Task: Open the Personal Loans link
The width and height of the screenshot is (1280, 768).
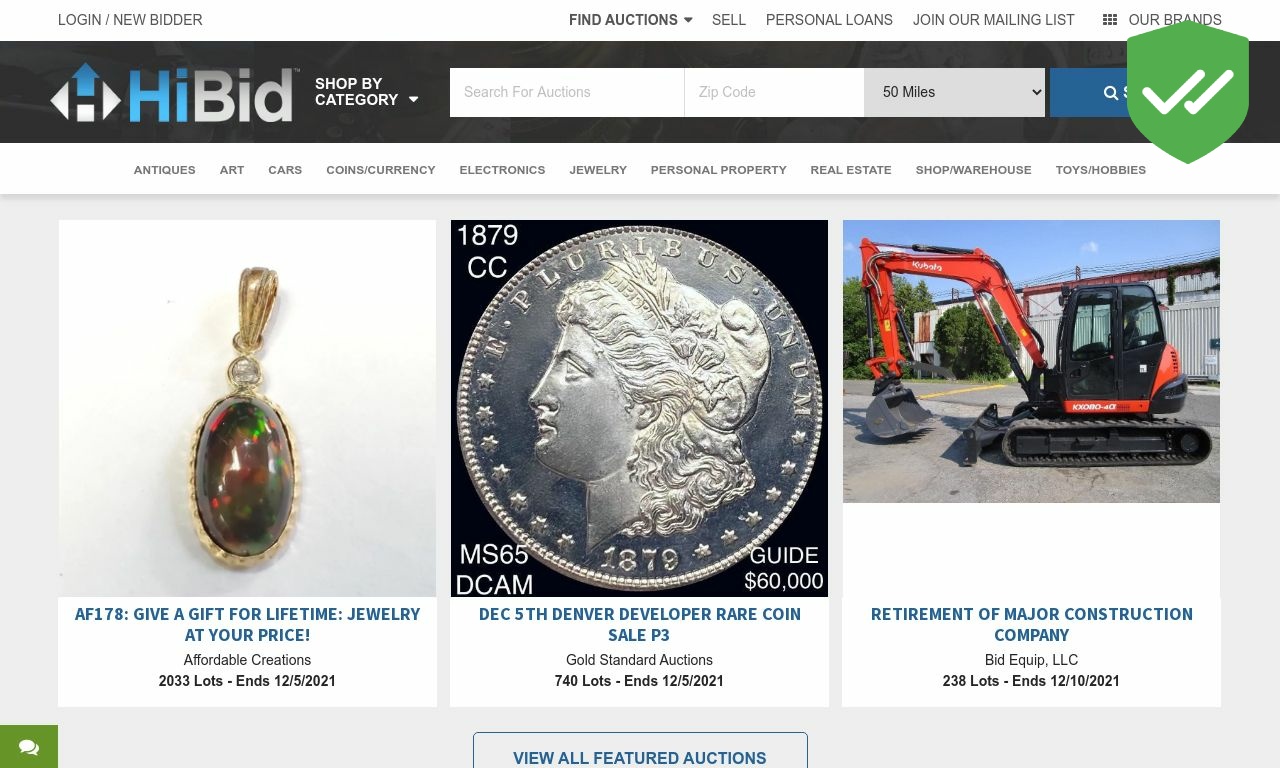Action: click(829, 20)
